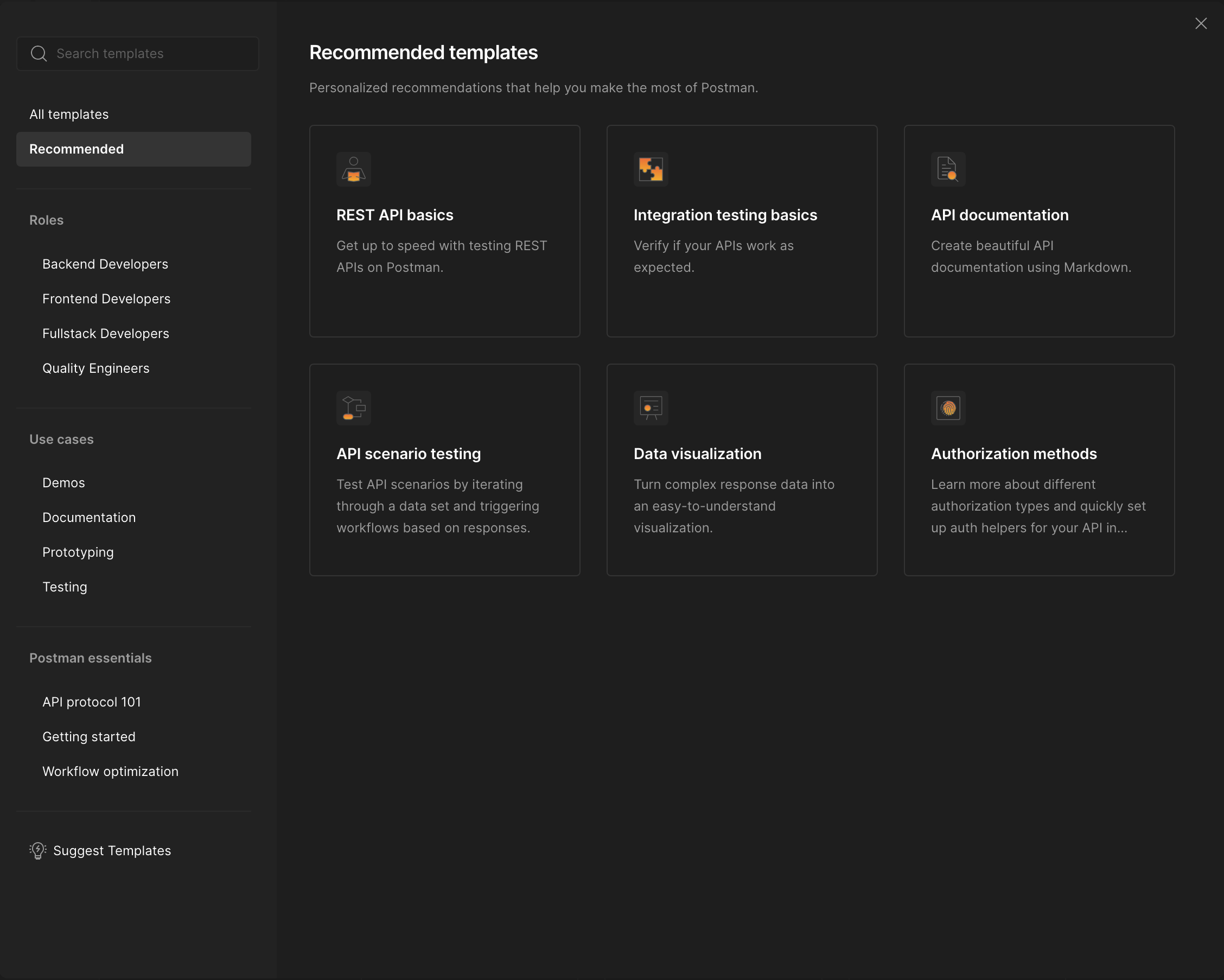1224x980 pixels.
Task: Open API protocol 101 templates
Action: 91,702
